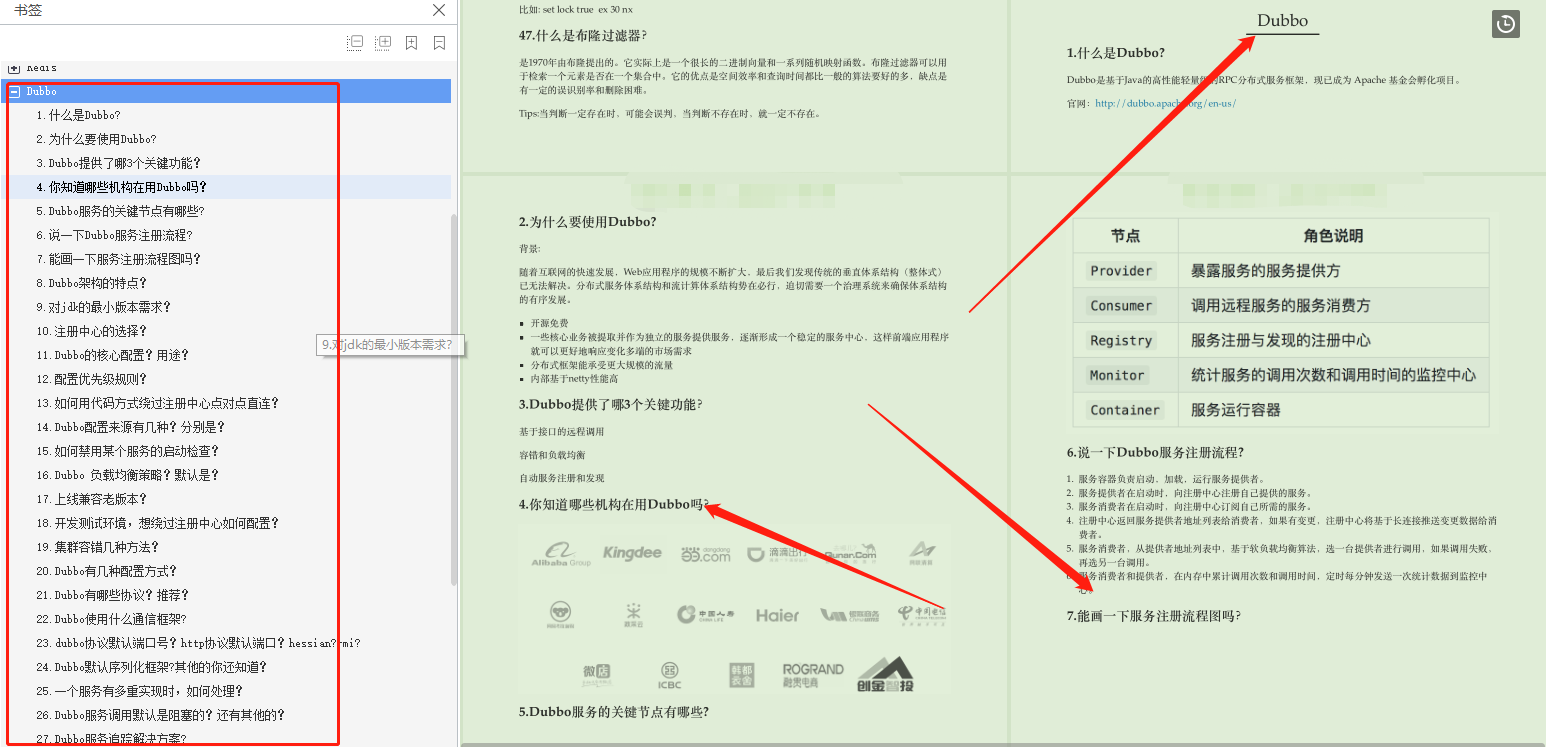Collapse the Dubbo bookmark node
This screenshot has width=1546, height=747.
pos(14,91)
